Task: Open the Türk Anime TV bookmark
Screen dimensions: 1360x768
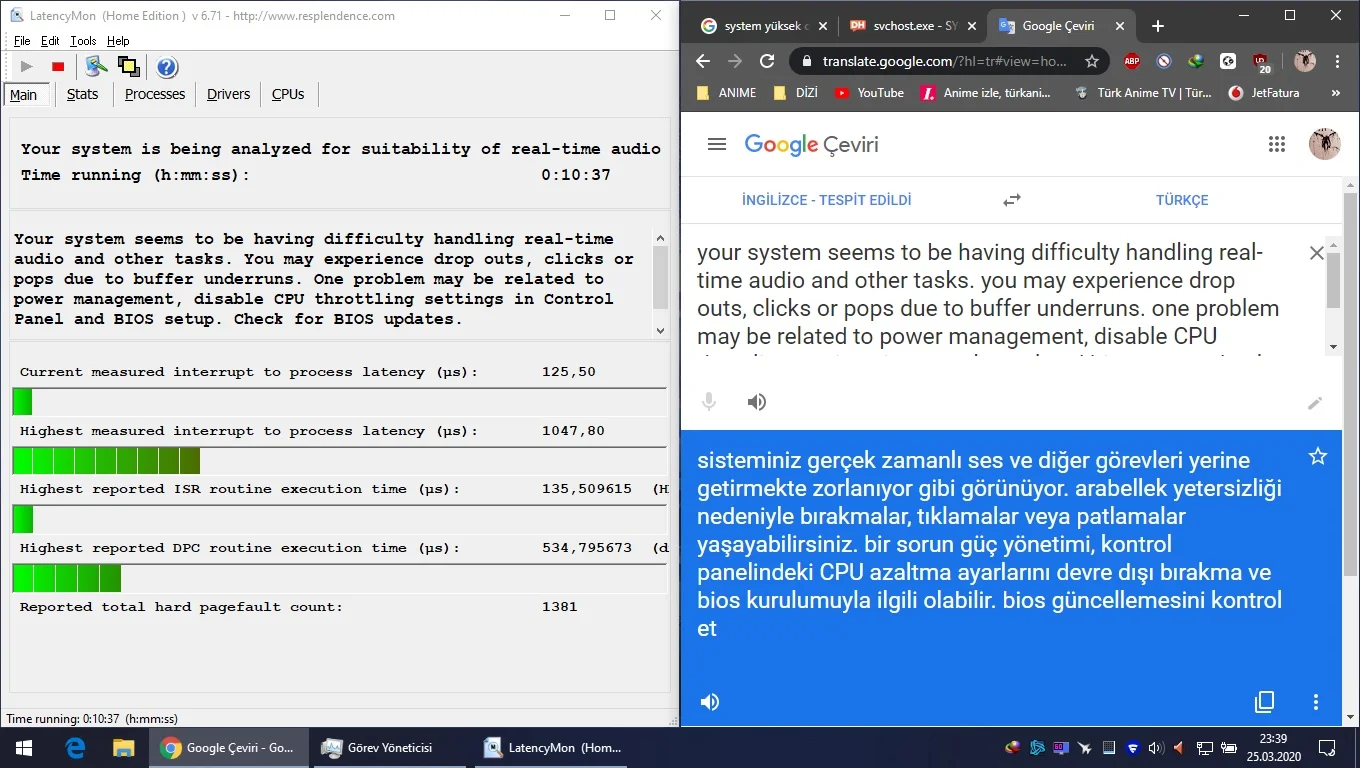Action: 1142,93
